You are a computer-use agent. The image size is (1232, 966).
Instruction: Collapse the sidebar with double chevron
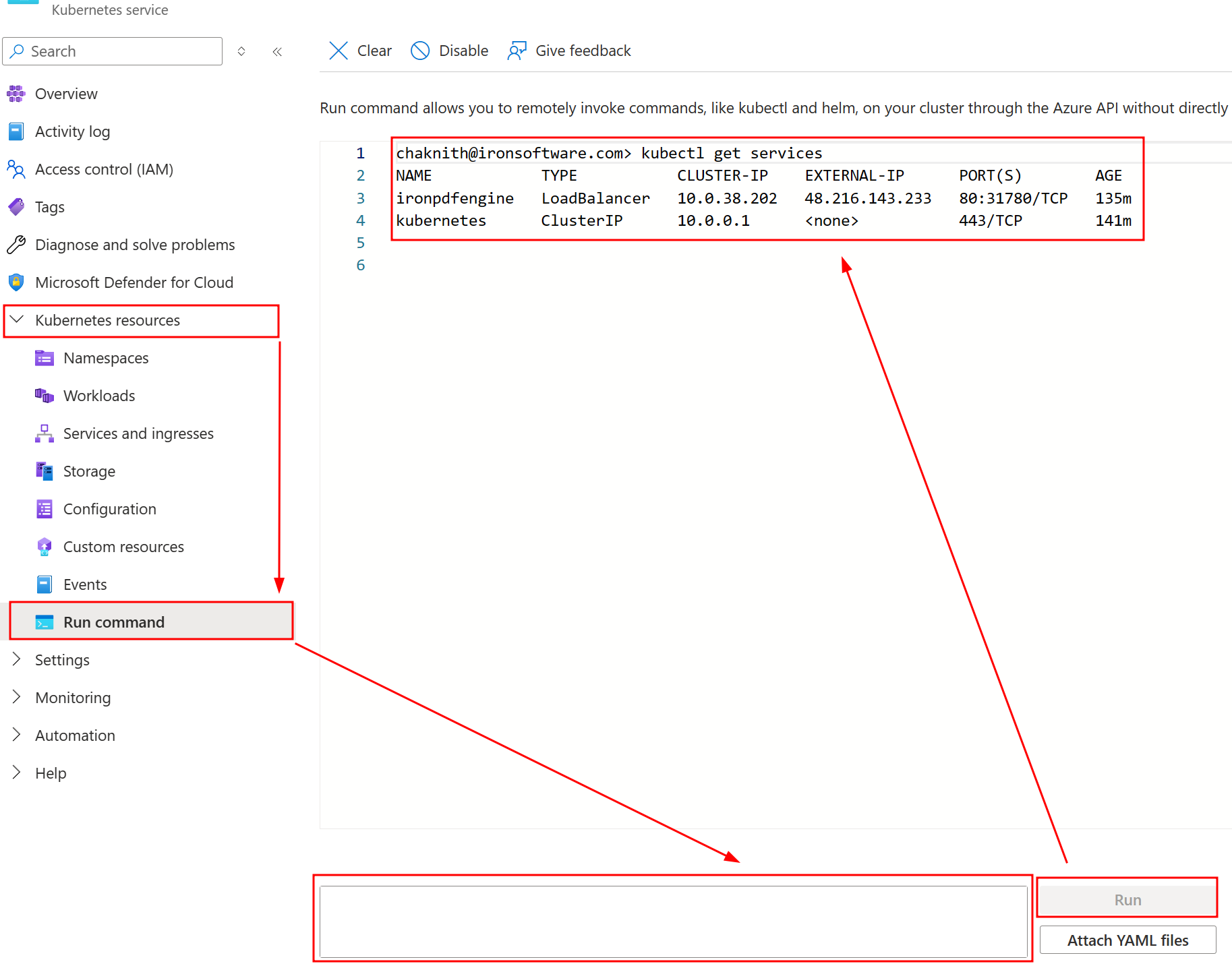277,51
